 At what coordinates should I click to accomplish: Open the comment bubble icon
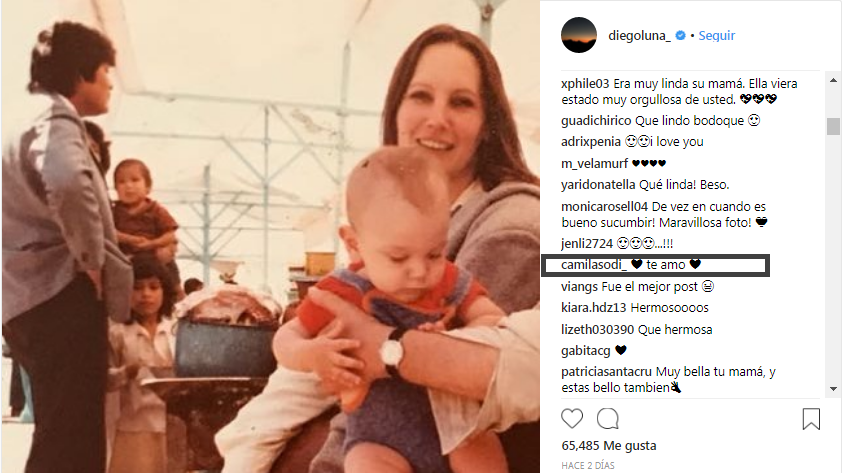608,419
